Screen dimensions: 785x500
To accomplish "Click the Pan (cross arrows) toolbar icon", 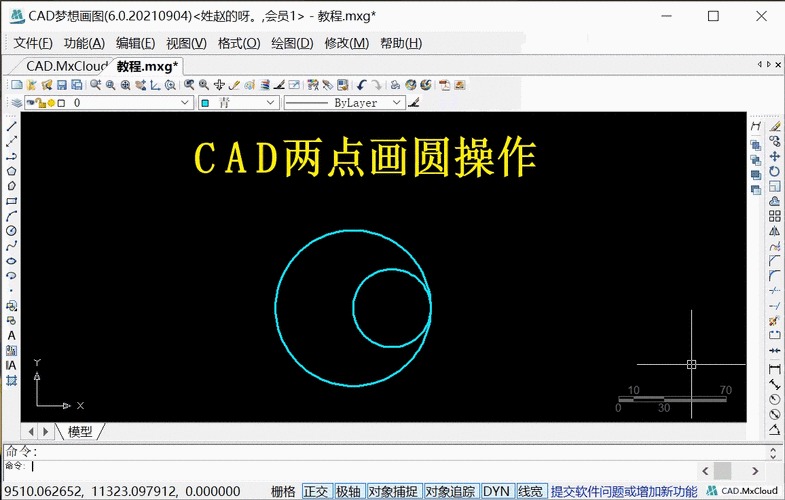I will click(x=219, y=85).
